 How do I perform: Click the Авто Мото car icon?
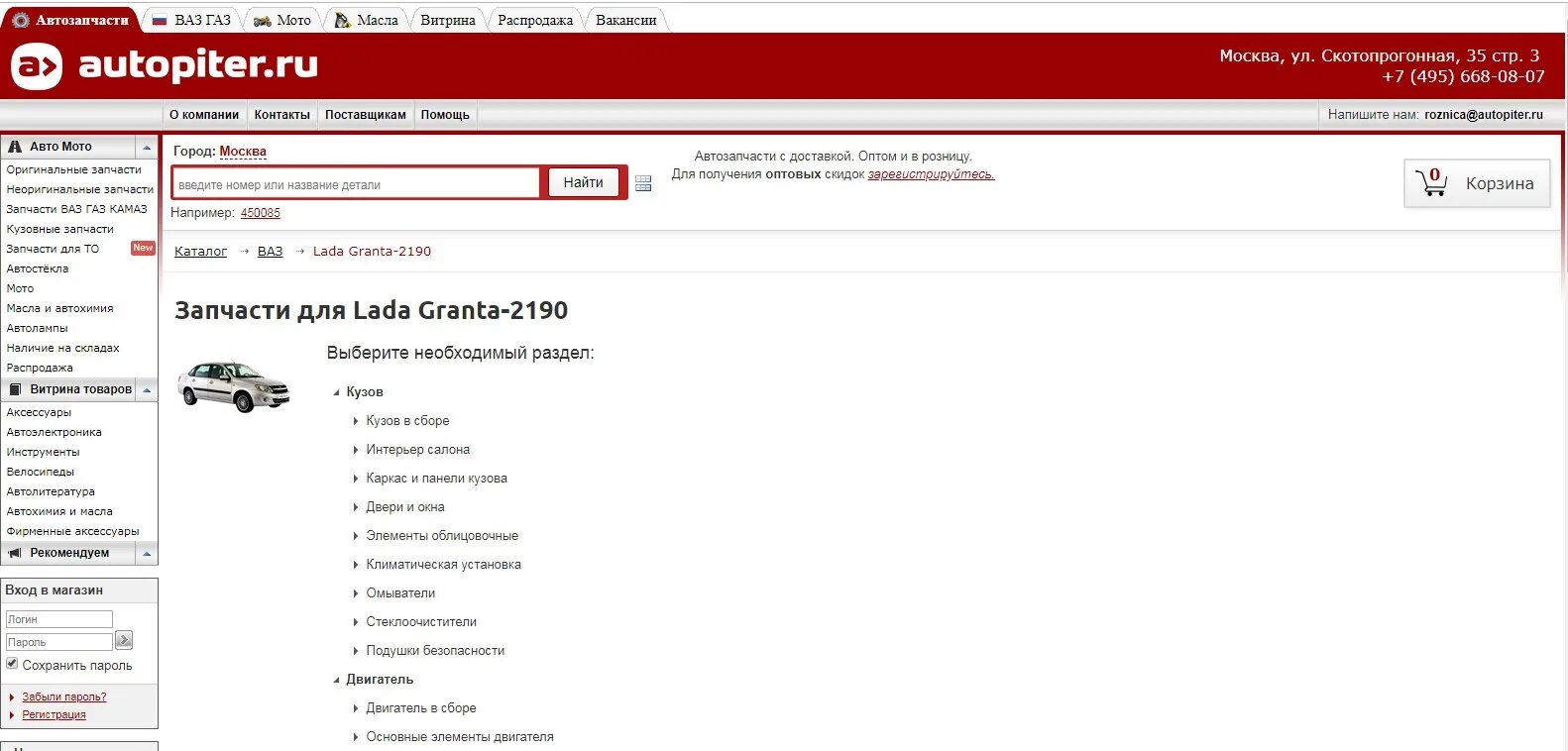pyautogui.click(x=15, y=147)
